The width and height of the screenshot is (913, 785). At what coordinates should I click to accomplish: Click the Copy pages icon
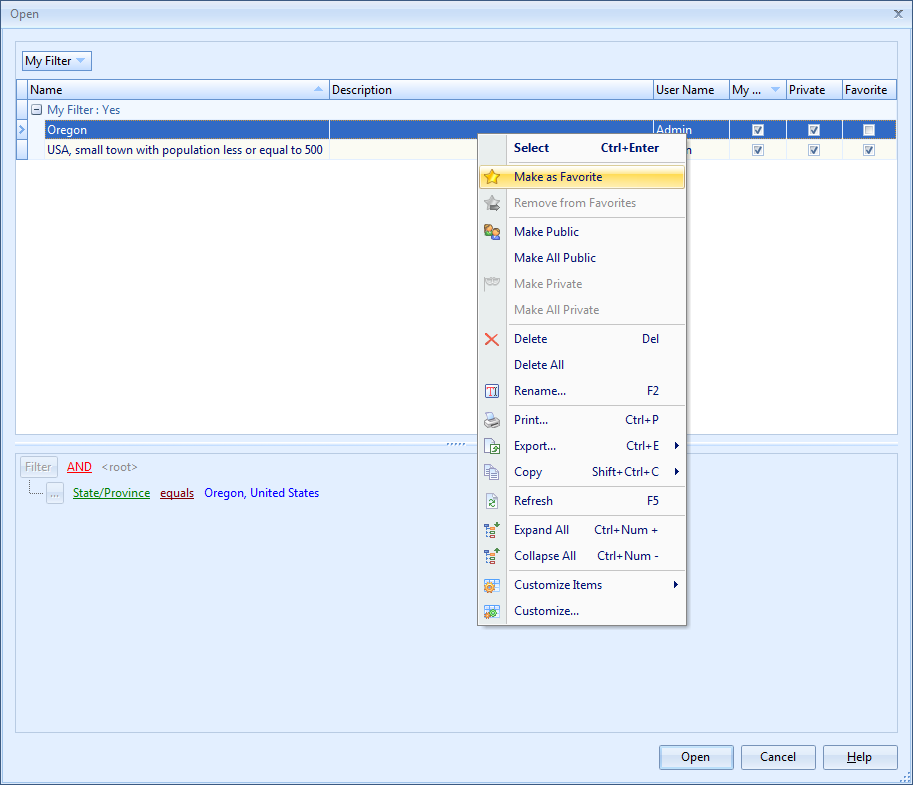click(492, 472)
